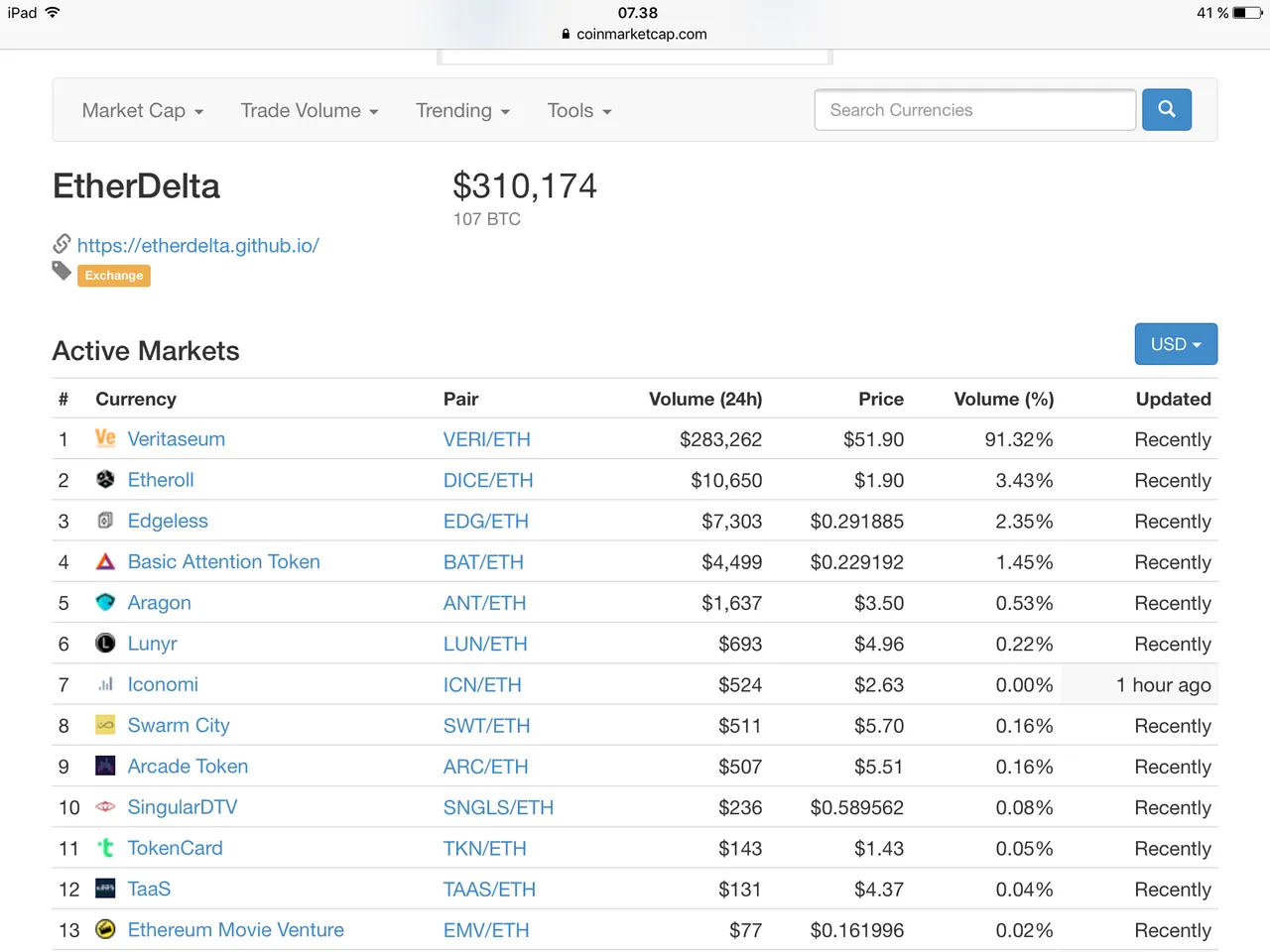Click the SWT/ETH pair link

[x=487, y=726]
